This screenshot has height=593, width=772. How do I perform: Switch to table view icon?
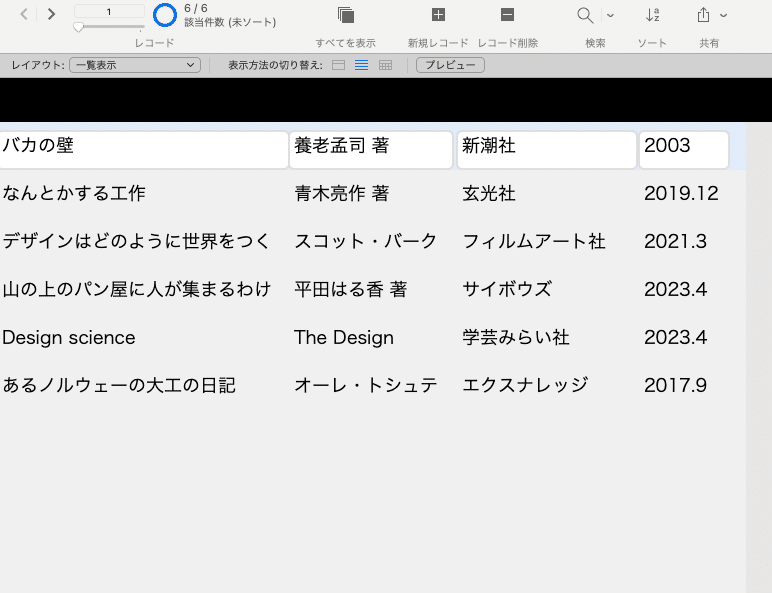(386, 65)
